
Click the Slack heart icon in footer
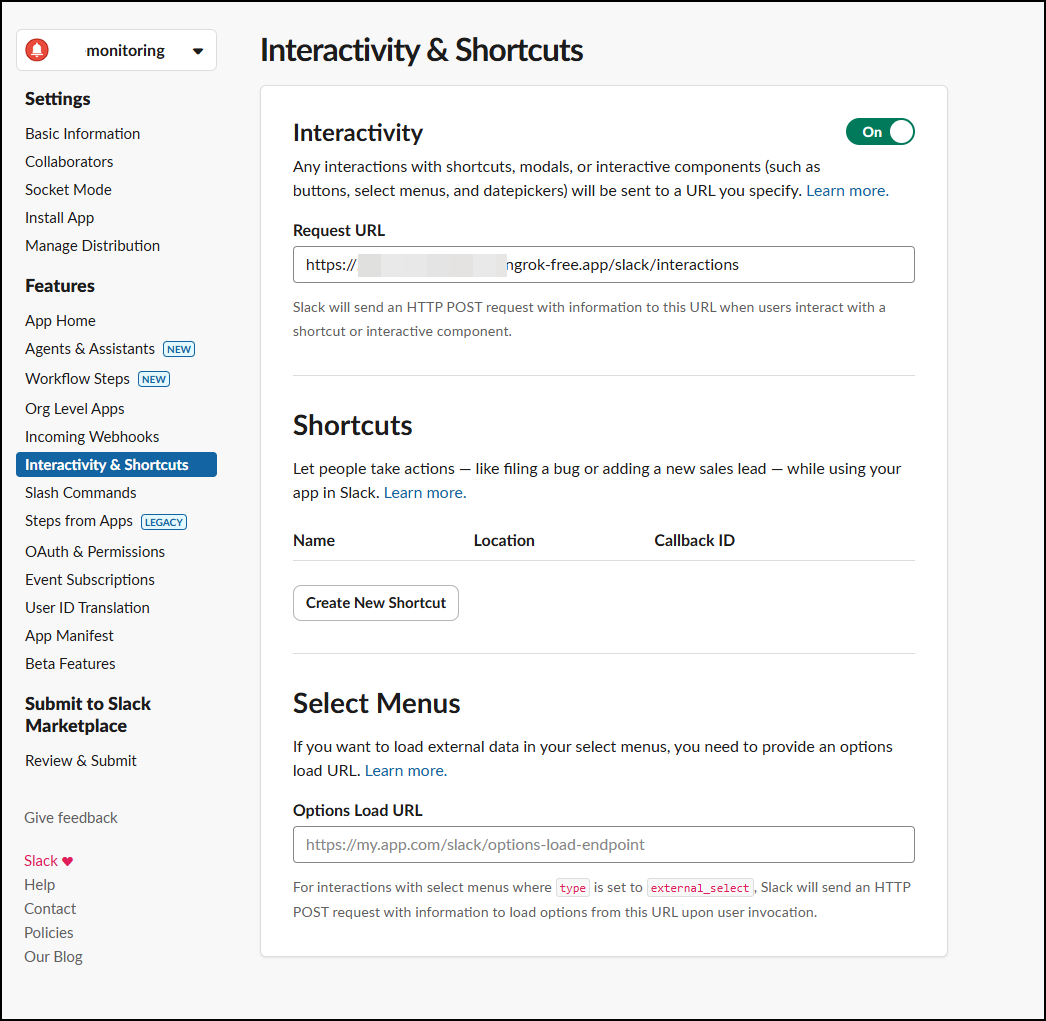67,861
